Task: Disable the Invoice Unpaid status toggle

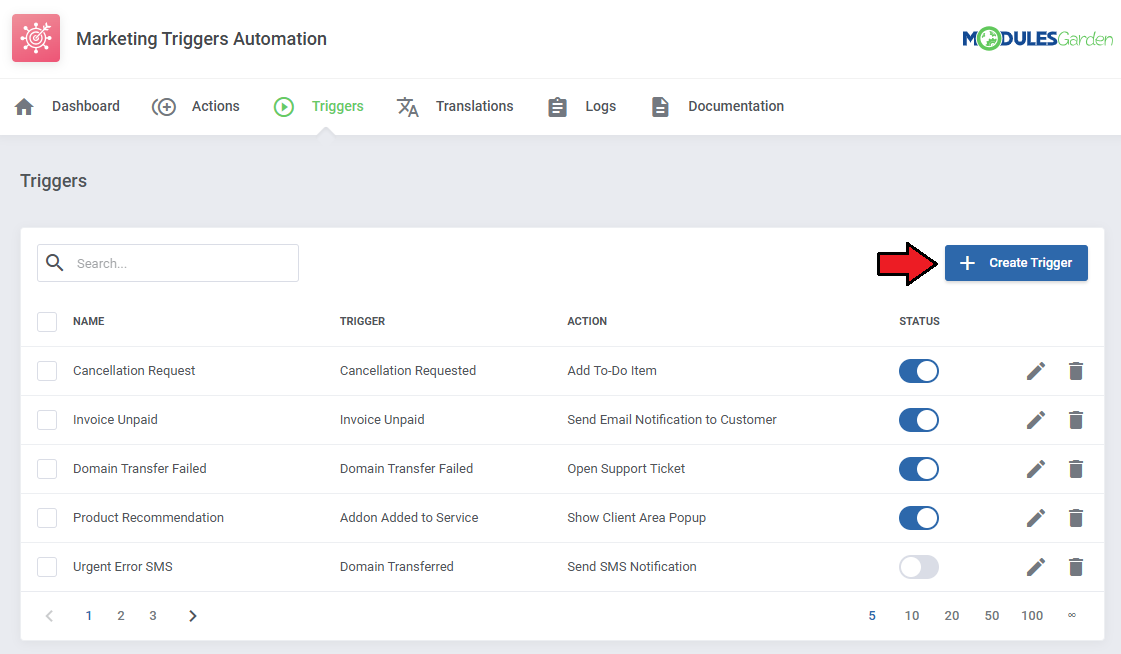Action: (919, 420)
